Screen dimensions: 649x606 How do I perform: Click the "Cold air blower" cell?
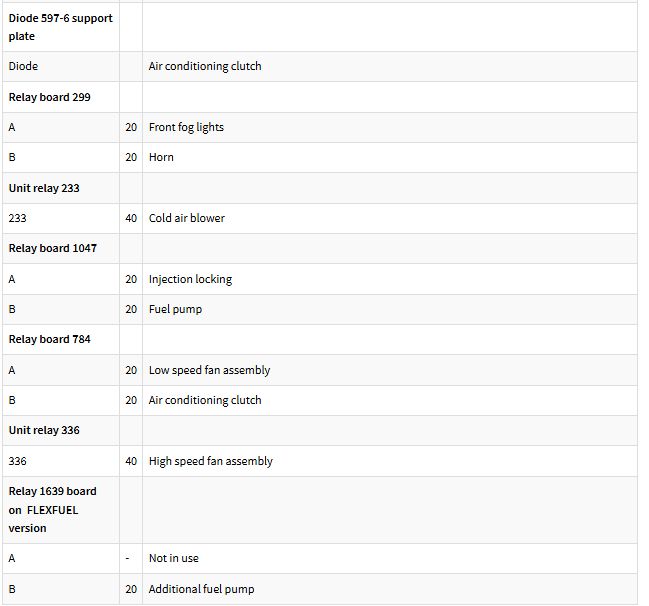(x=187, y=218)
